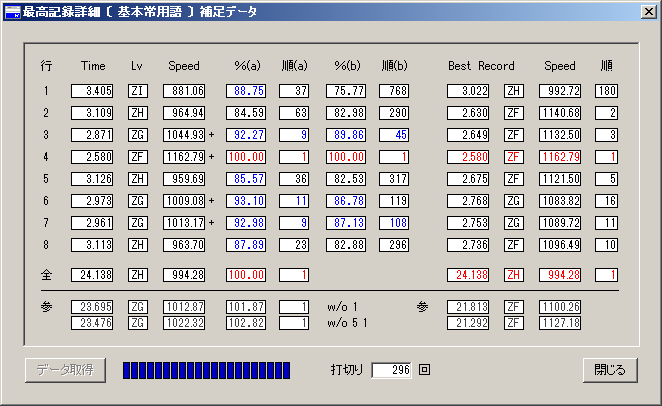The height and width of the screenshot is (406, 662).
Task: Click reference Time value 23.476
Action: (x=92, y=323)
